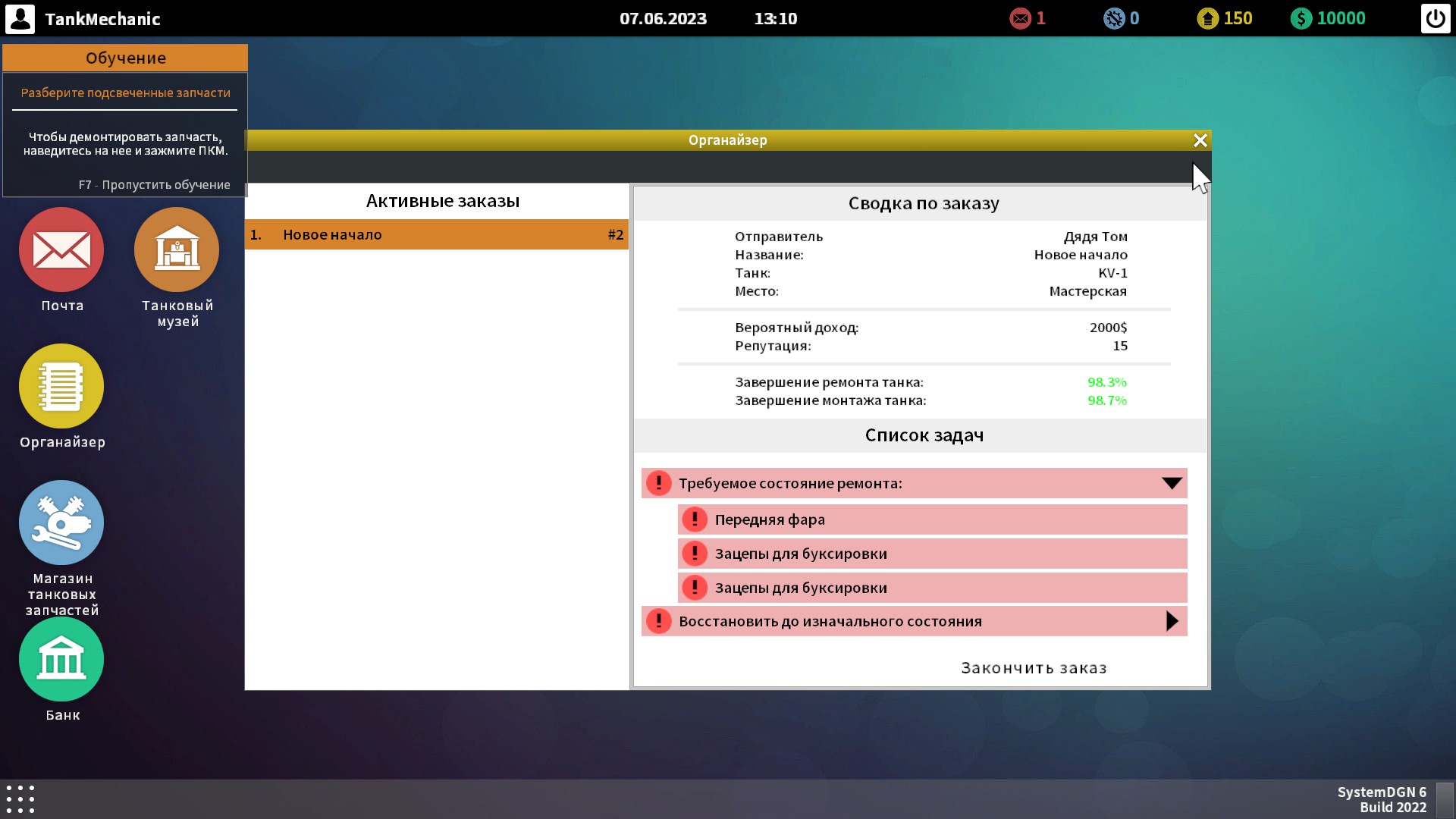Open Магазин танковых запчастей icon
The width and height of the screenshot is (1456, 819).
point(61,522)
